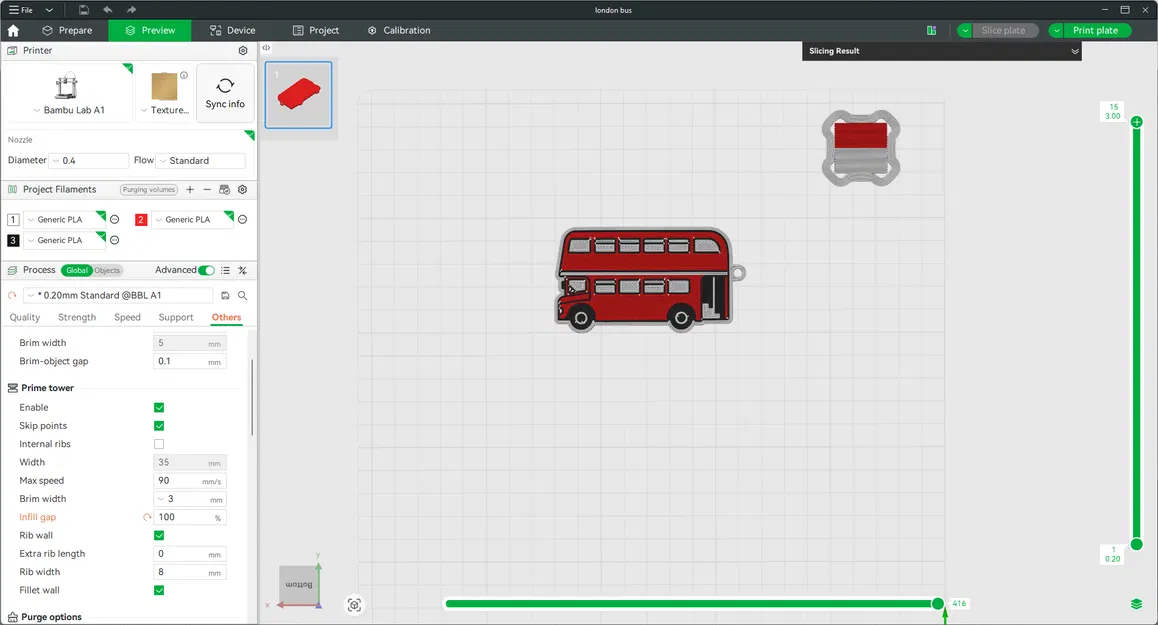The width and height of the screenshot is (1158, 625).
Task: Click the Brim-object gap input field
Action: (x=189, y=361)
